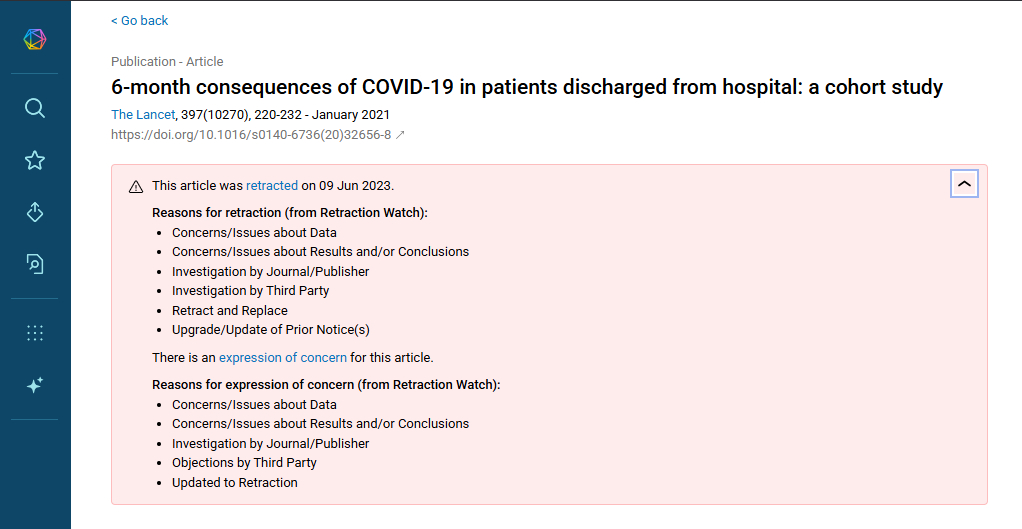Image resolution: width=1022 pixels, height=529 pixels.
Task: Click the warning triangle icon in notice
Action: (136, 187)
